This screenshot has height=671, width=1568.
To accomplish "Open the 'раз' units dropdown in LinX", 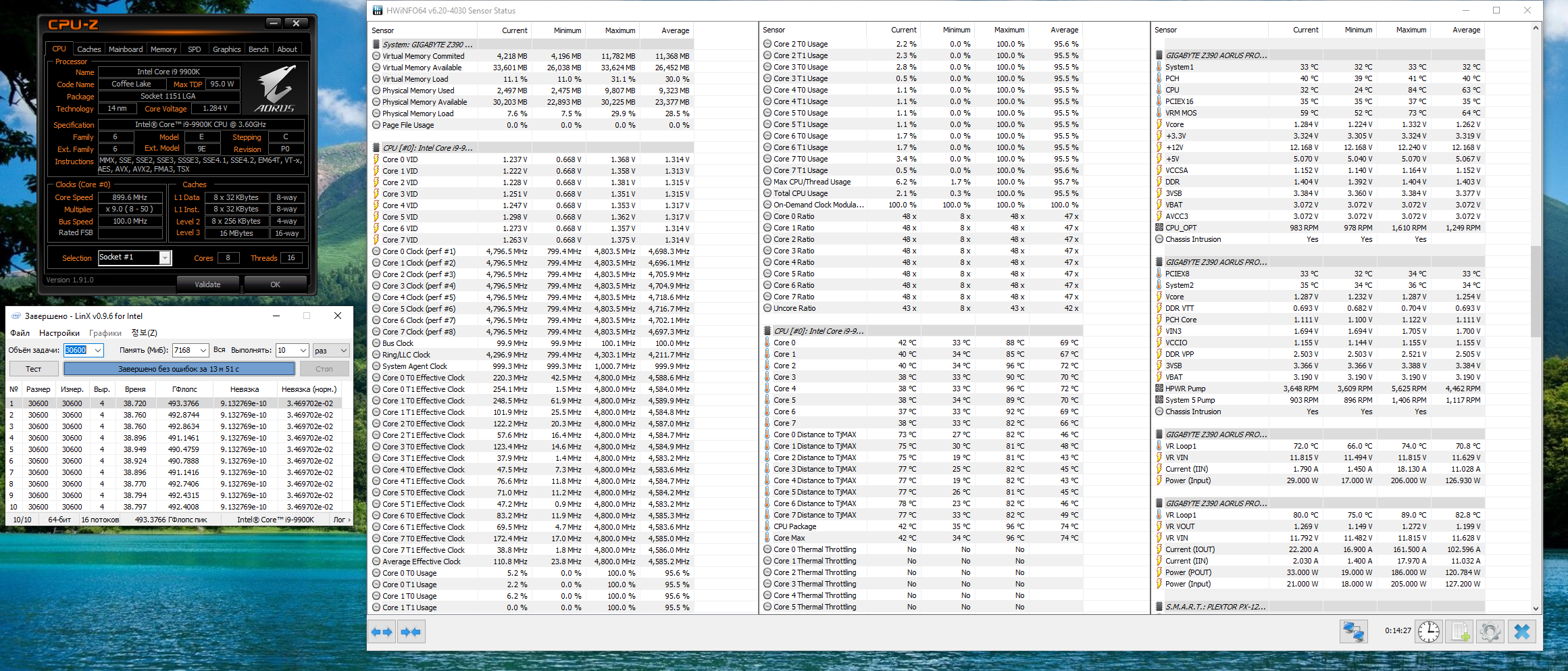I will pos(344,350).
